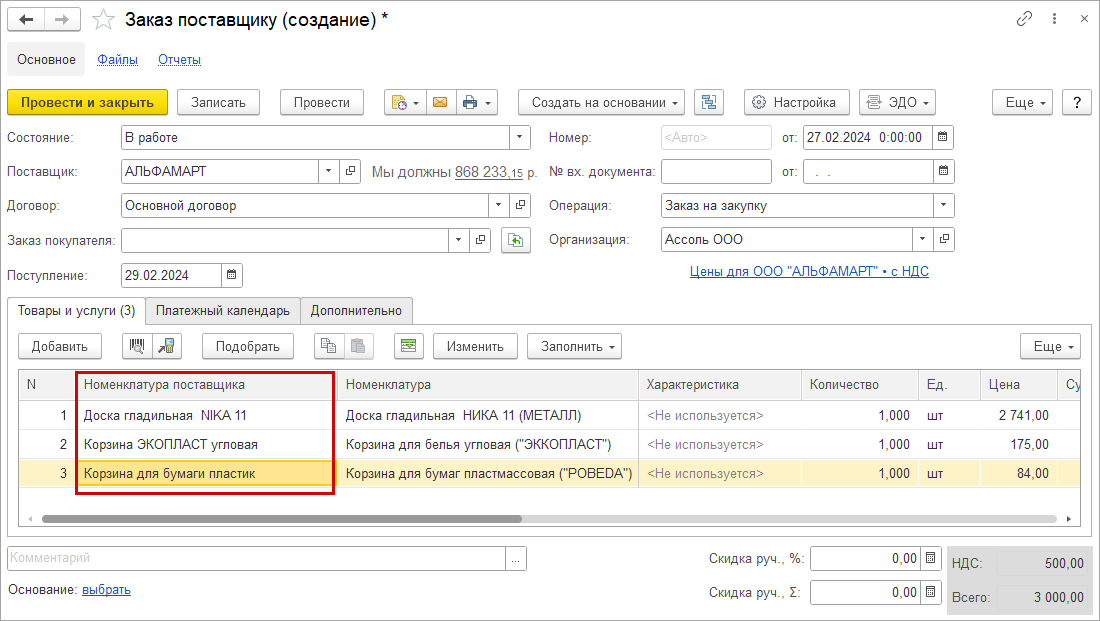Click the barcode scanner icon
The width and height of the screenshot is (1100, 621).
tap(137, 346)
